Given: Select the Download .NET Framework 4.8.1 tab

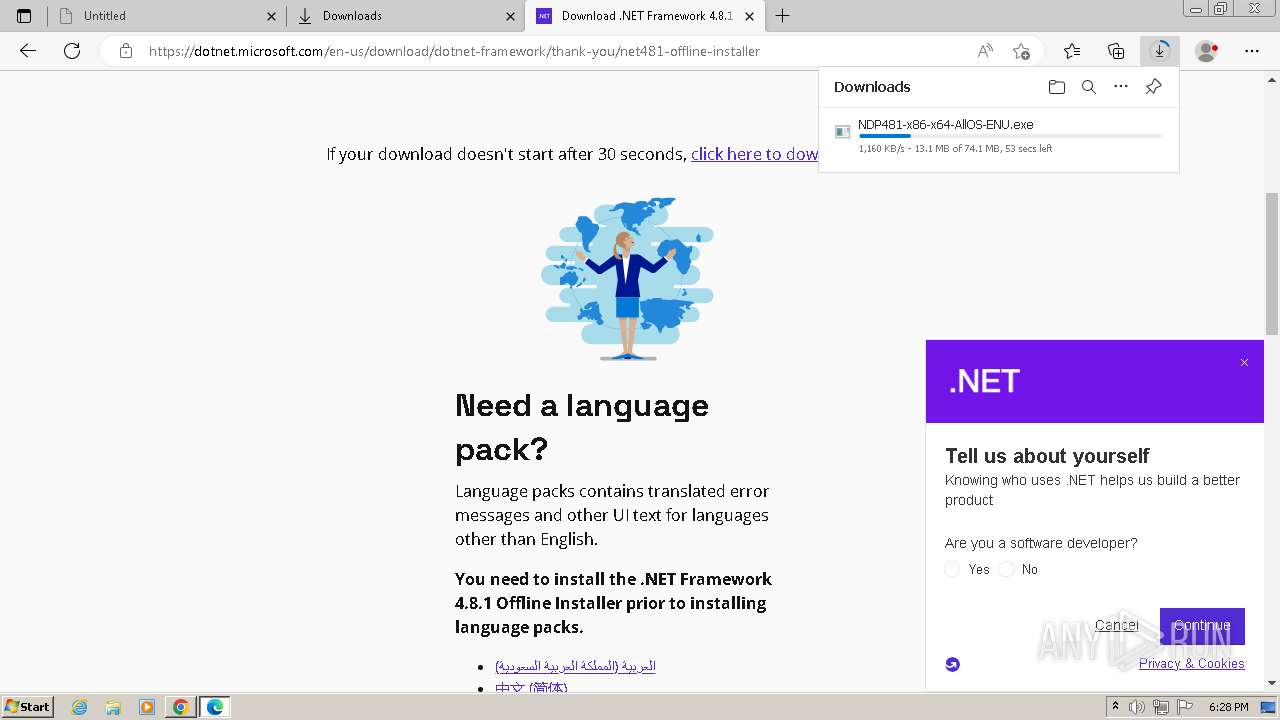Looking at the screenshot, I should tap(647, 16).
